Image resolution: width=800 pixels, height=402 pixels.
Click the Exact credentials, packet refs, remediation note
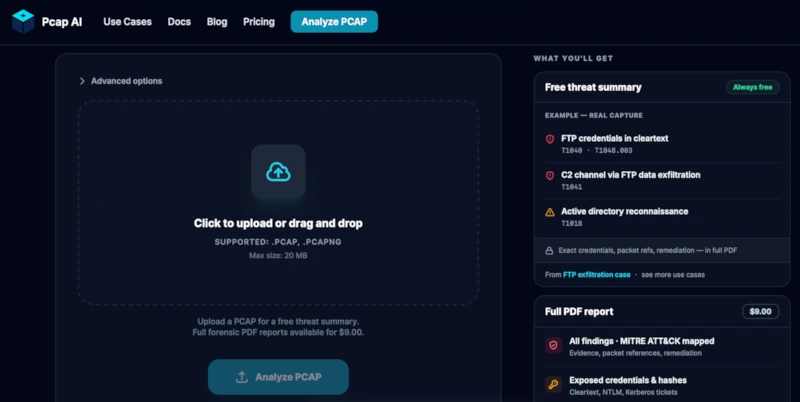pos(647,250)
